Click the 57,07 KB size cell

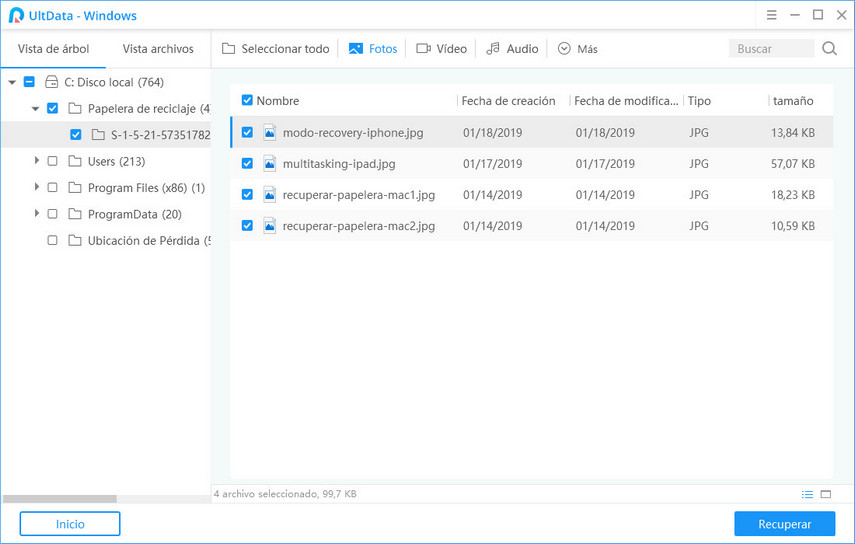tap(793, 164)
